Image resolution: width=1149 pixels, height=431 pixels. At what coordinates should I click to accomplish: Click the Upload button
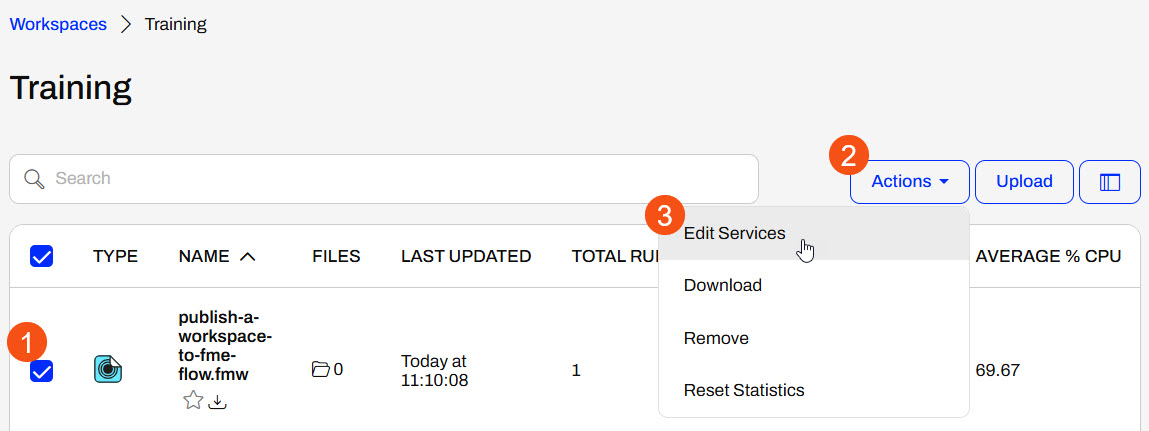coord(1024,182)
